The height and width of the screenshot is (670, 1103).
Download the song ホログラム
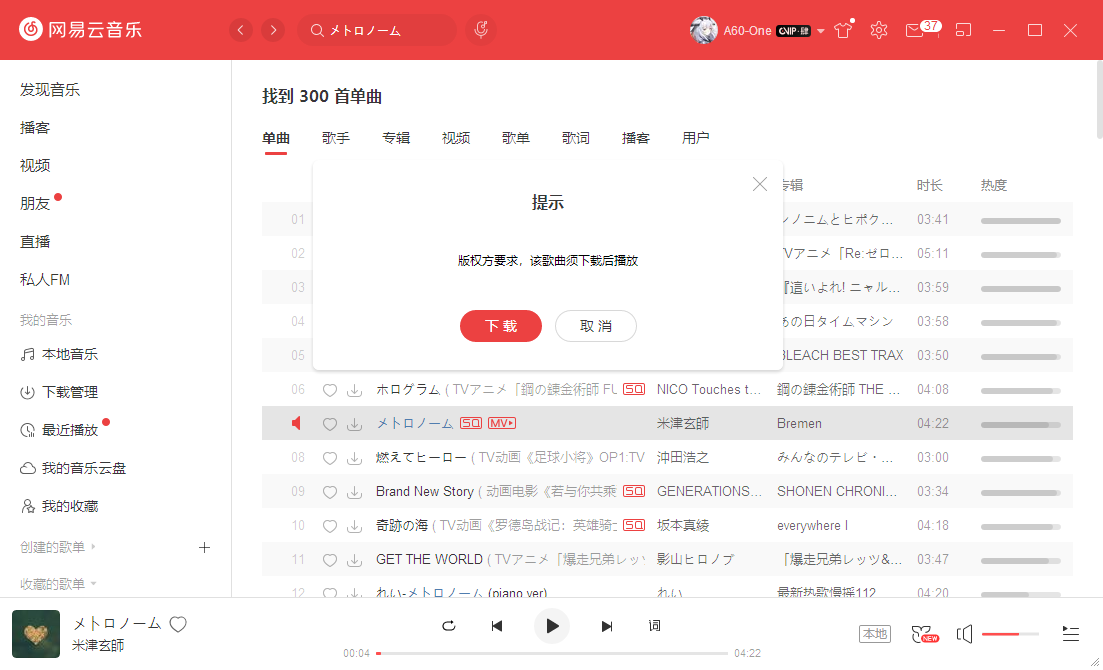pos(355,390)
